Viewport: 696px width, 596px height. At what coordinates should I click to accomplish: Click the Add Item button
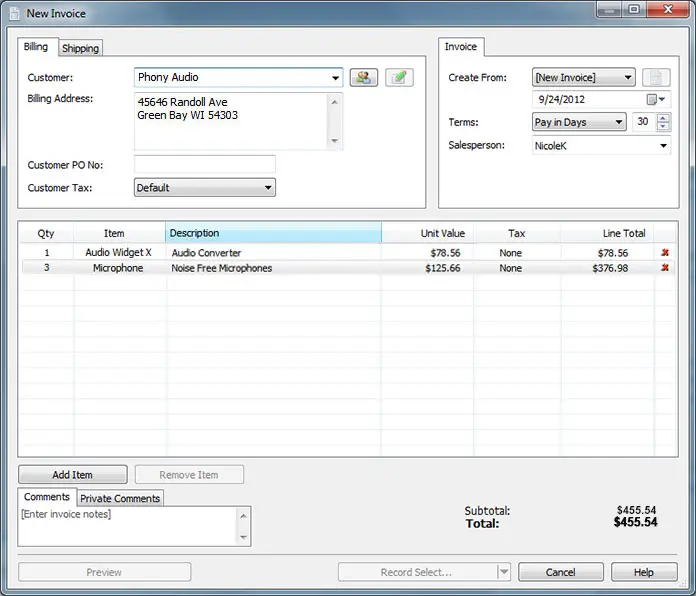click(73, 474)
